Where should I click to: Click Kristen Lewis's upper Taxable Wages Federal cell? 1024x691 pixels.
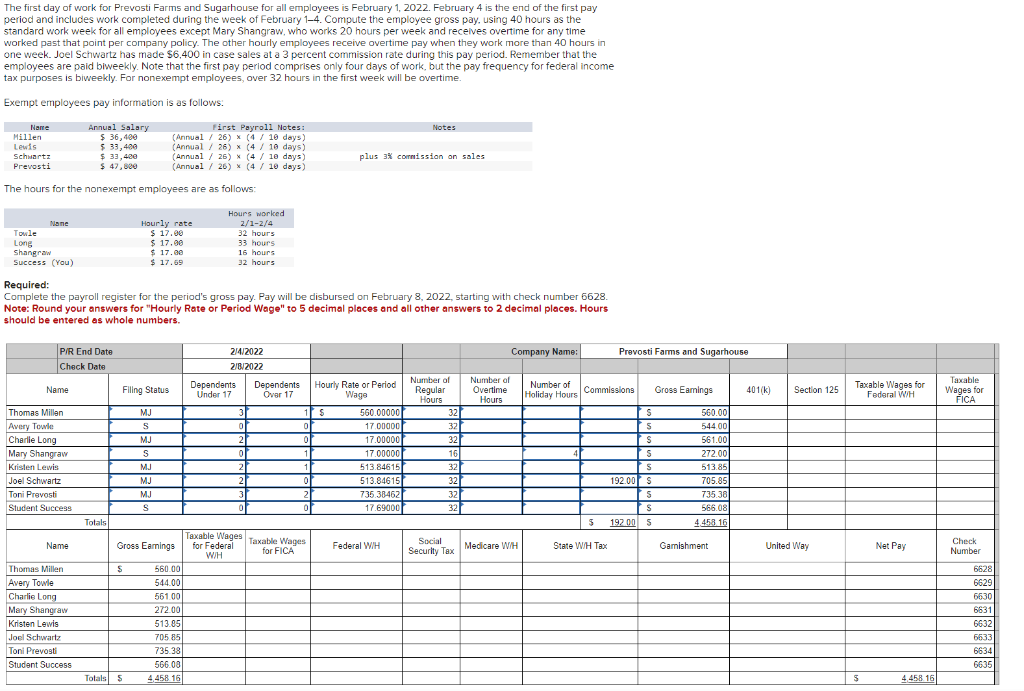pyautogui.click(x=890, y=467)
